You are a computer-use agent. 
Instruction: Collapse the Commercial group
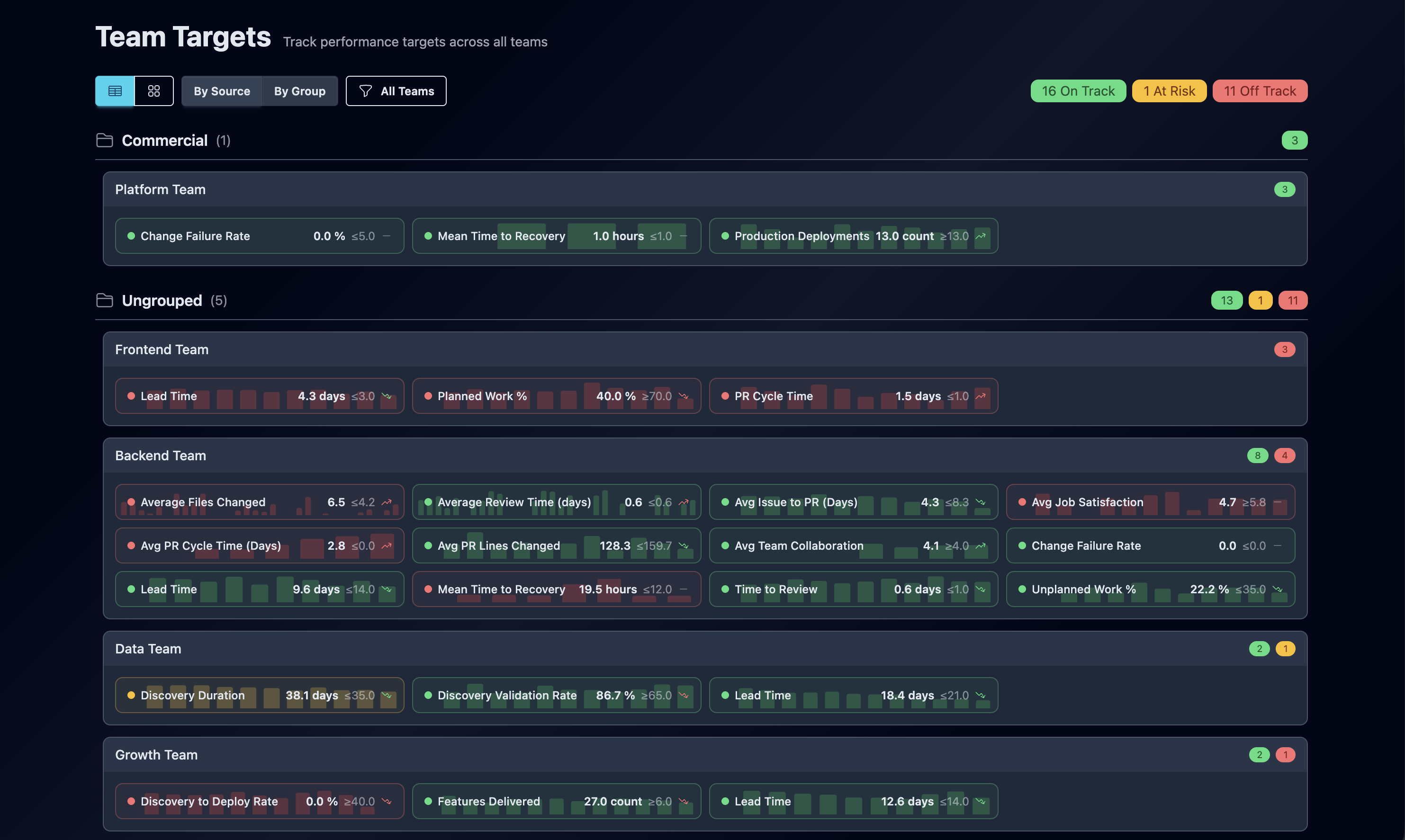[x=165, y=140]
